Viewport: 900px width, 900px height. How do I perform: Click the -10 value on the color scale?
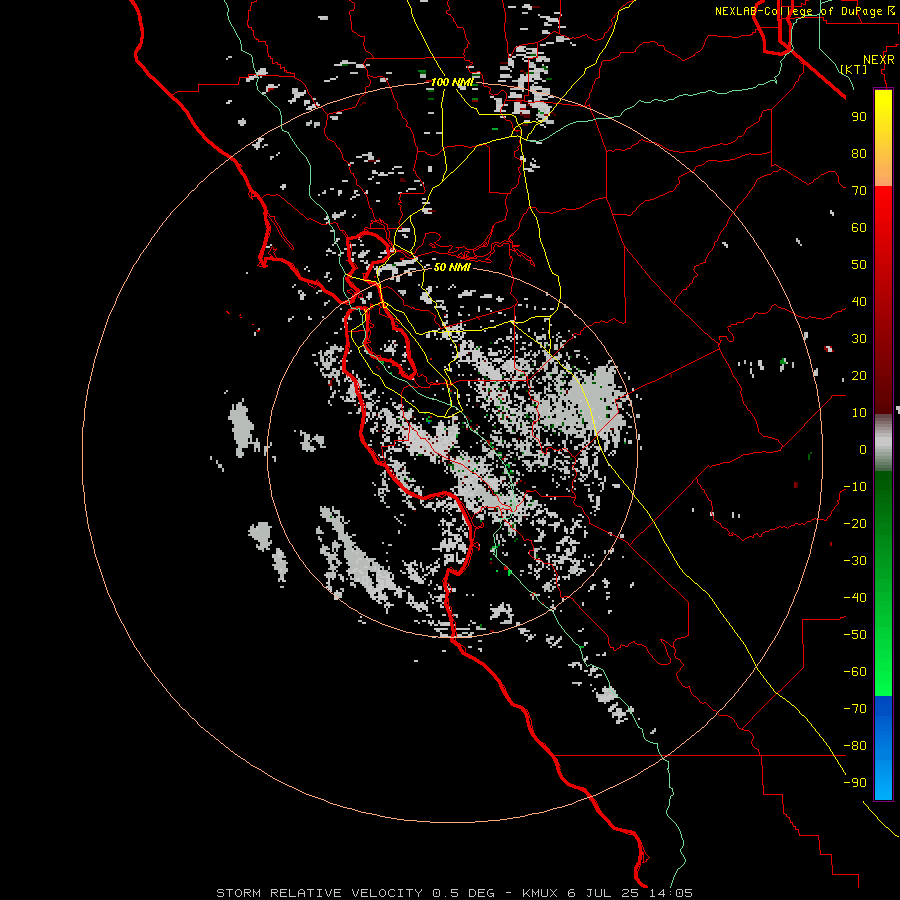point(855,487)
